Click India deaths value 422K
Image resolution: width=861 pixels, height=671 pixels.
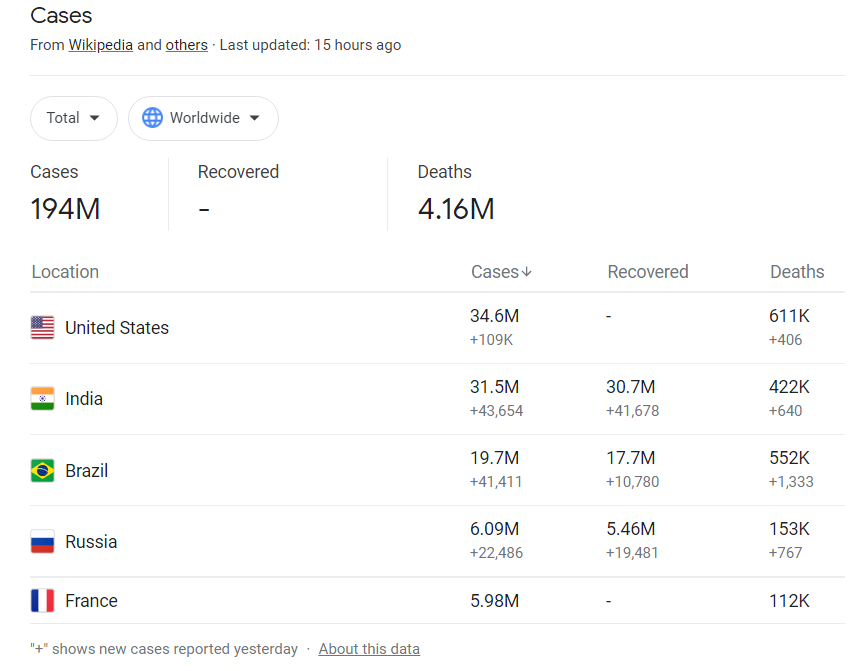pos(789,387)
